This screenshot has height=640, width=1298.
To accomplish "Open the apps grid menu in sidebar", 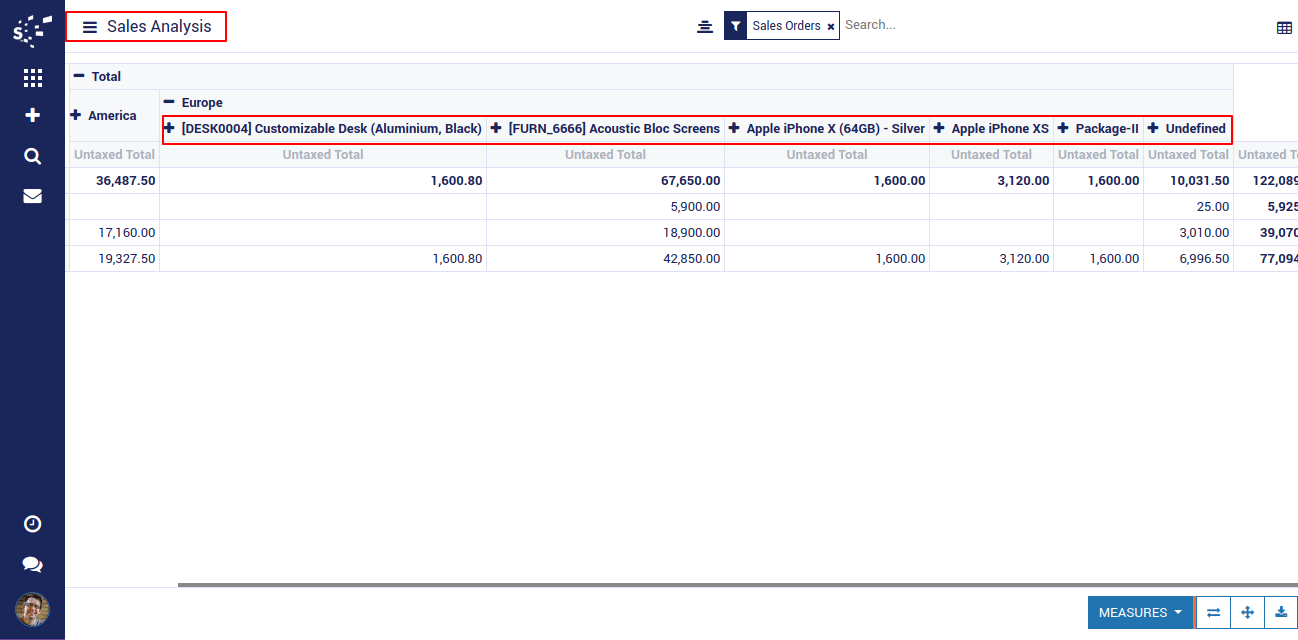I will coord(32,78).
